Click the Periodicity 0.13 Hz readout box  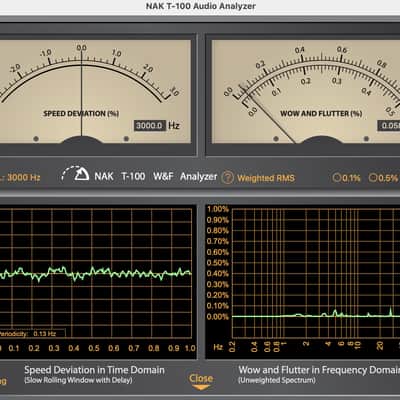coord(32,333)
